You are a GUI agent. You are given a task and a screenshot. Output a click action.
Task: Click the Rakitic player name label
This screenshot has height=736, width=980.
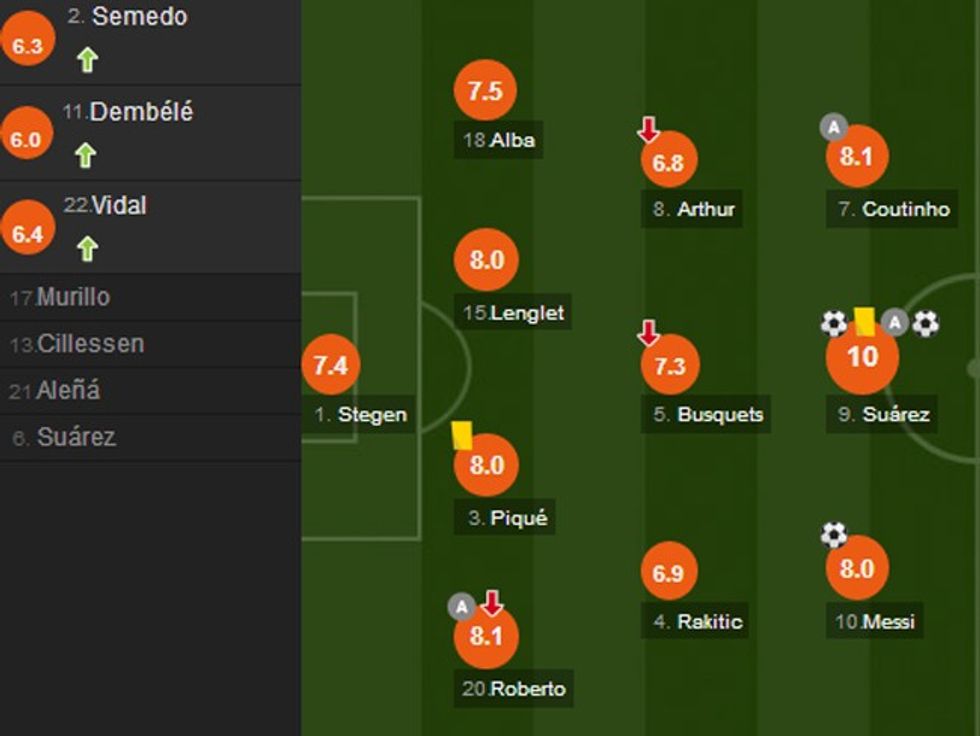[x=698, y=621]
